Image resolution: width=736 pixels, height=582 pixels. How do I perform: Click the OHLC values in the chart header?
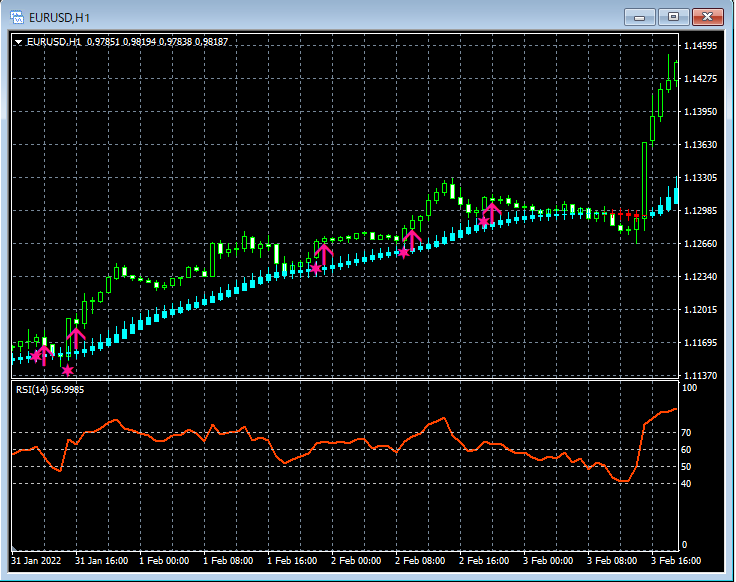point(157,42)
